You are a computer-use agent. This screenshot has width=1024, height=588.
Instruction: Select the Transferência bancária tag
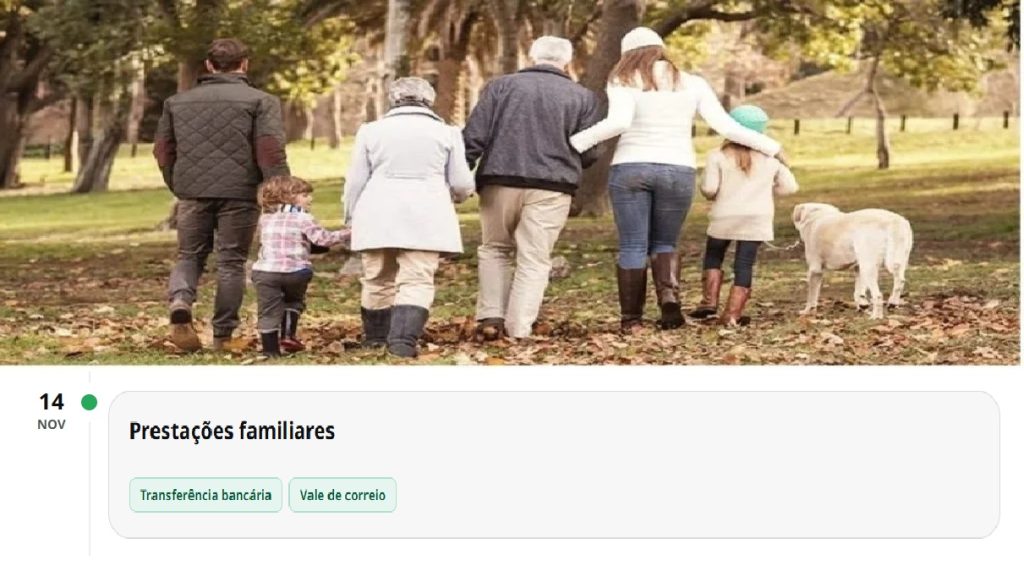click(206, 495)
